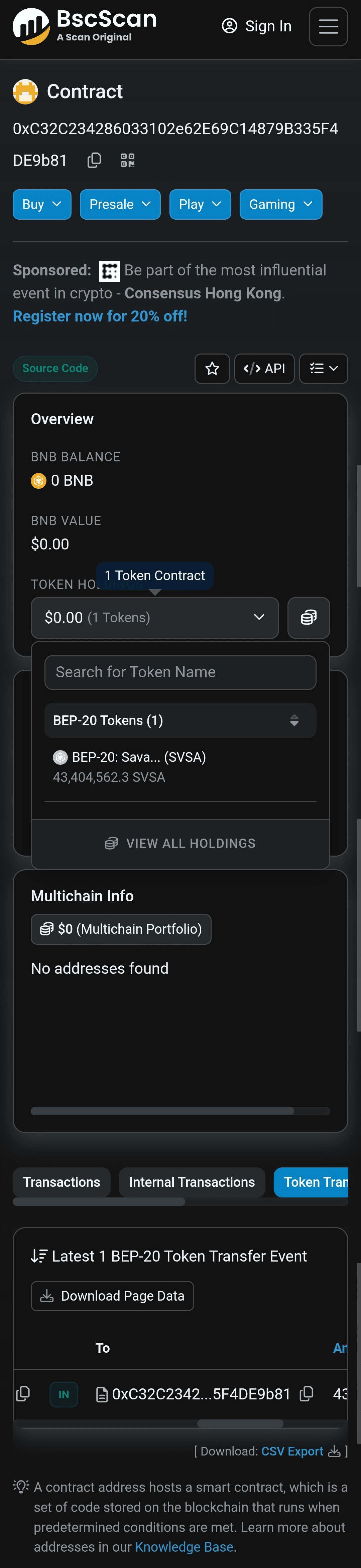Switch to the Internal Transactions tab
This screenshot has width=361, height=1568.
point(192,1182)
